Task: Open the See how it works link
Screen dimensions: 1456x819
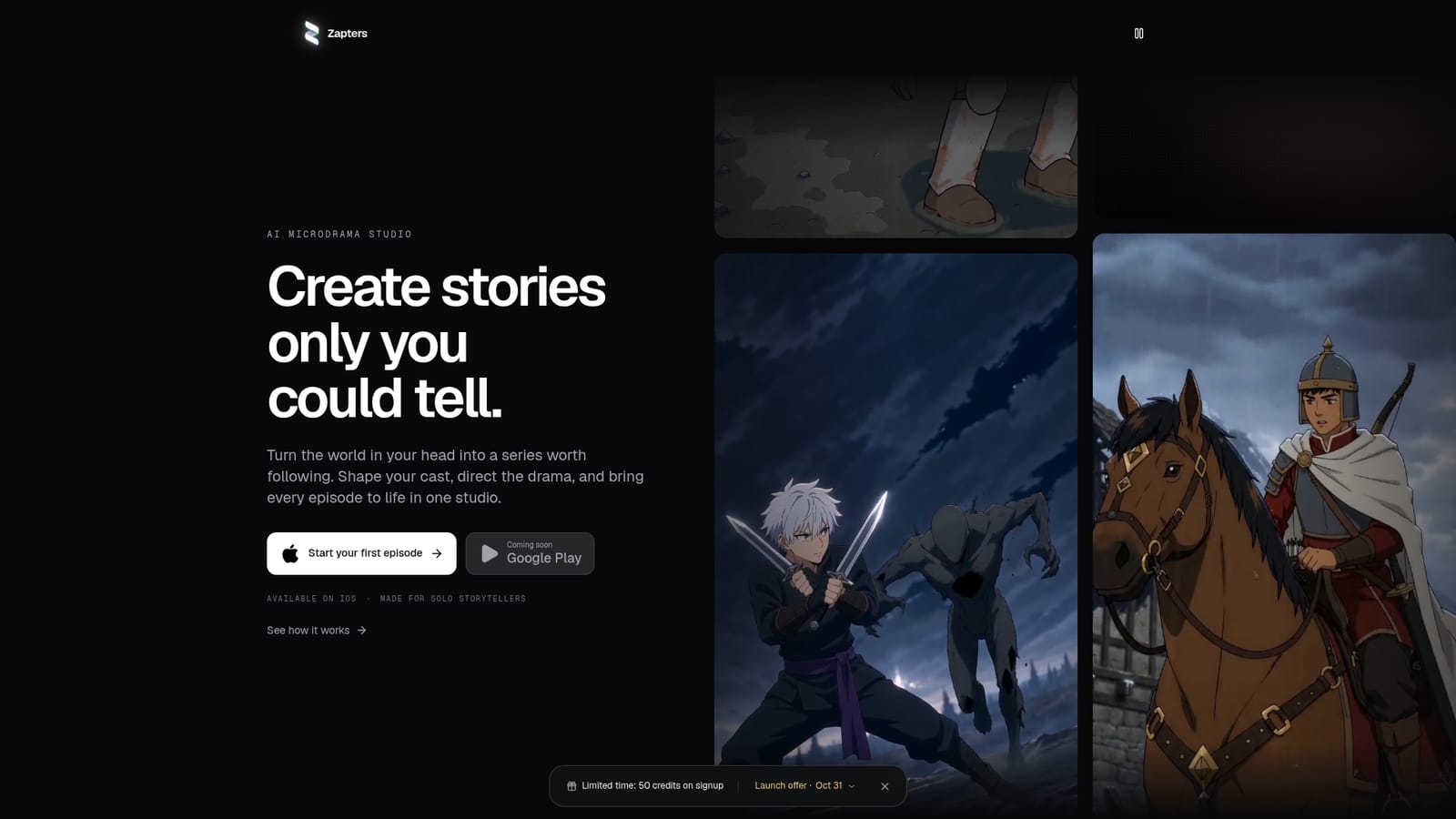Action: [317, 631]
